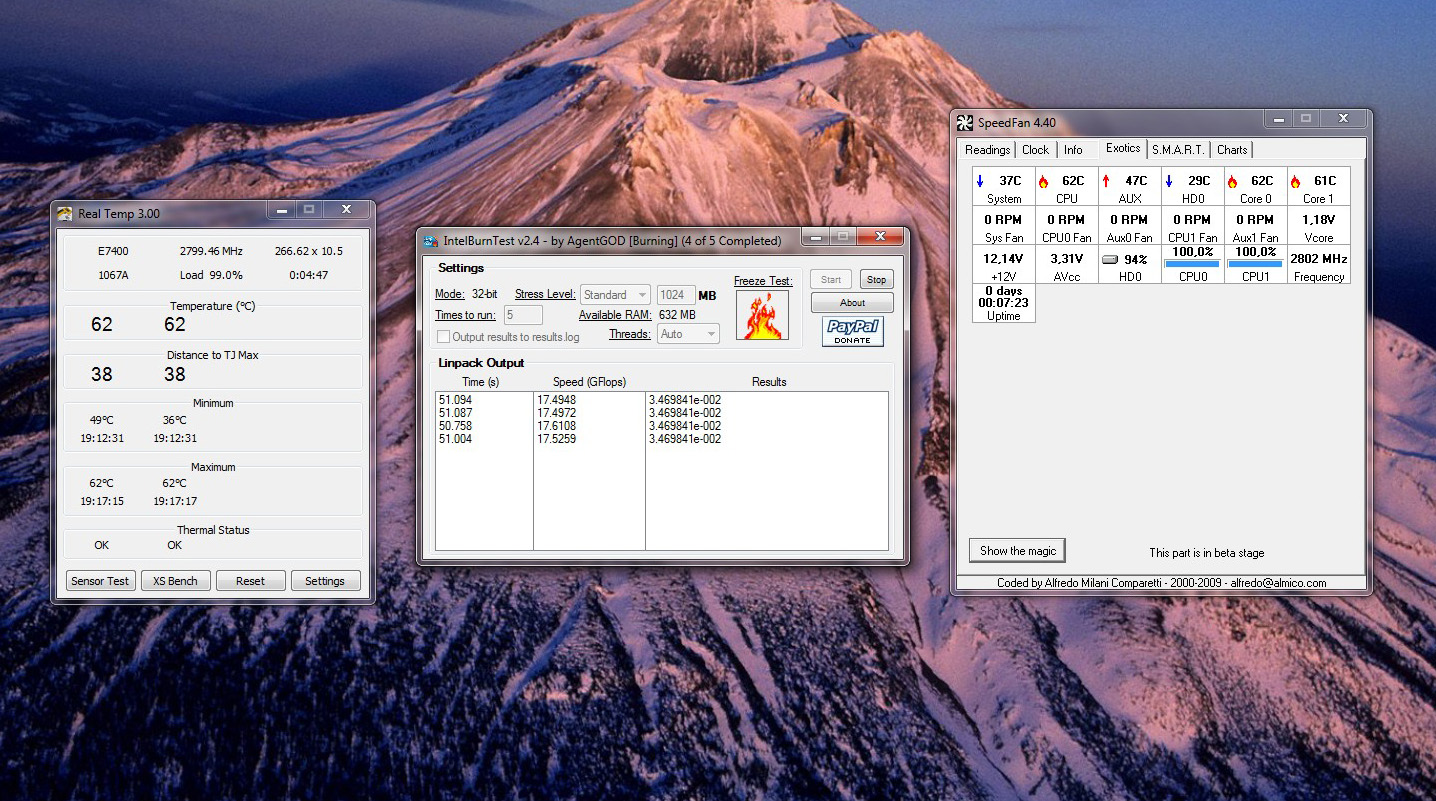Maximize the Real Temp window
Screen dimensions: 1436x801
click(309, 209)
